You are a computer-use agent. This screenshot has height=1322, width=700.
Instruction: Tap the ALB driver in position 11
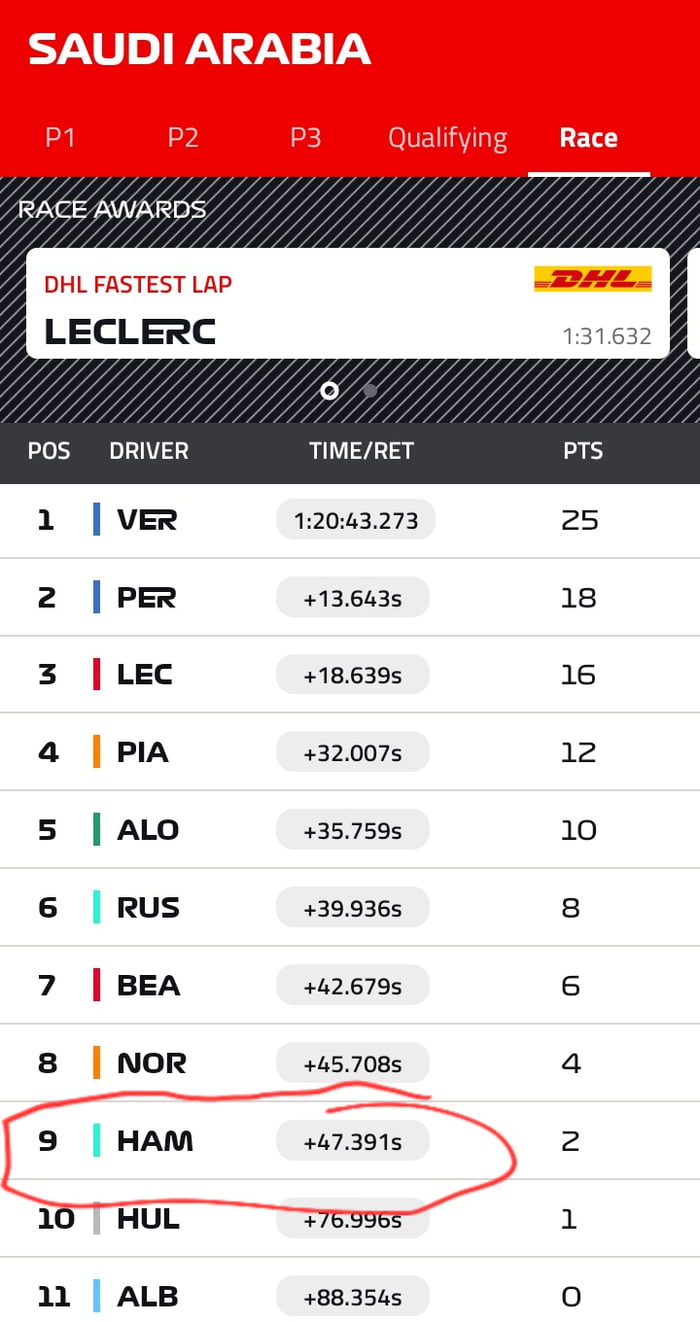147,1297
